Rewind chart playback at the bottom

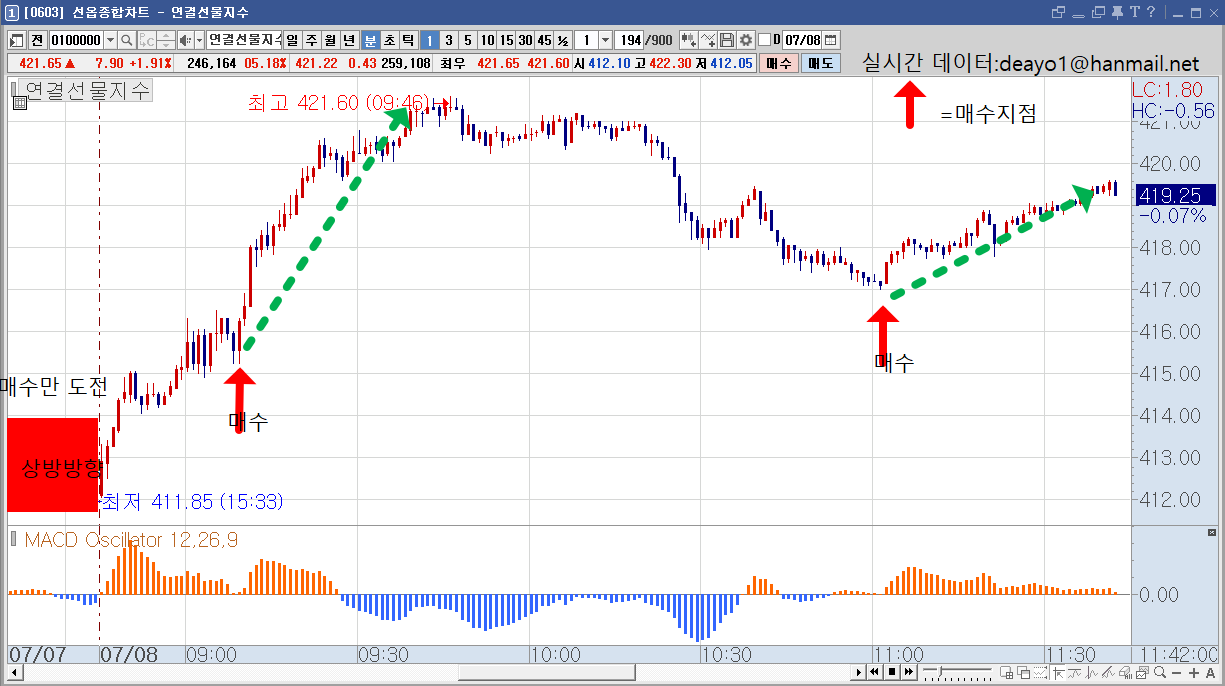[x=874, y=672]
